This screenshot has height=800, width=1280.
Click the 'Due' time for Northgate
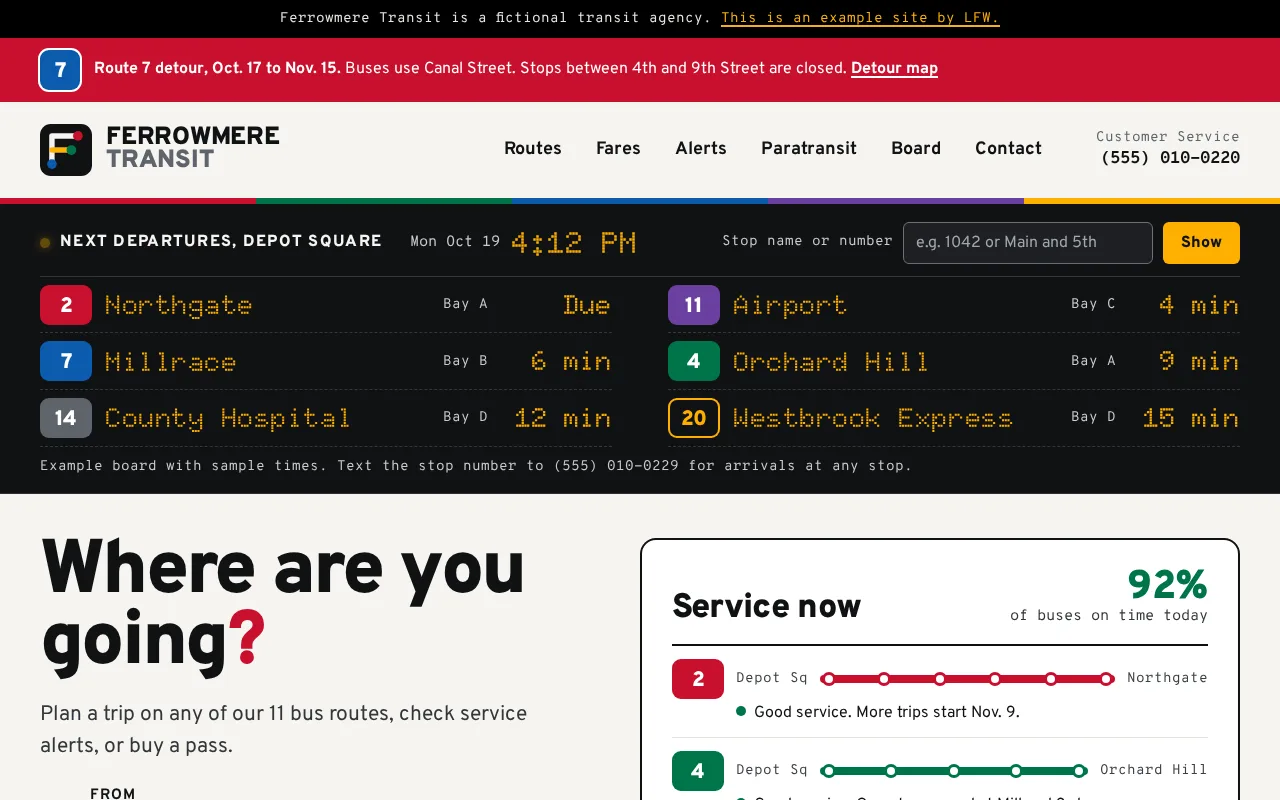(586, 305)
